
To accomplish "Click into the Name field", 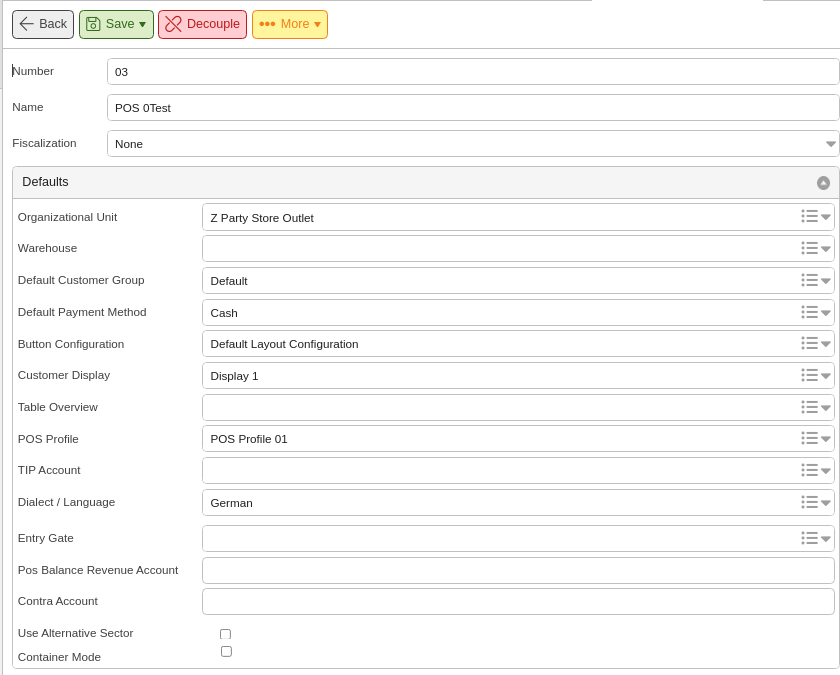I will pos(473,108).
